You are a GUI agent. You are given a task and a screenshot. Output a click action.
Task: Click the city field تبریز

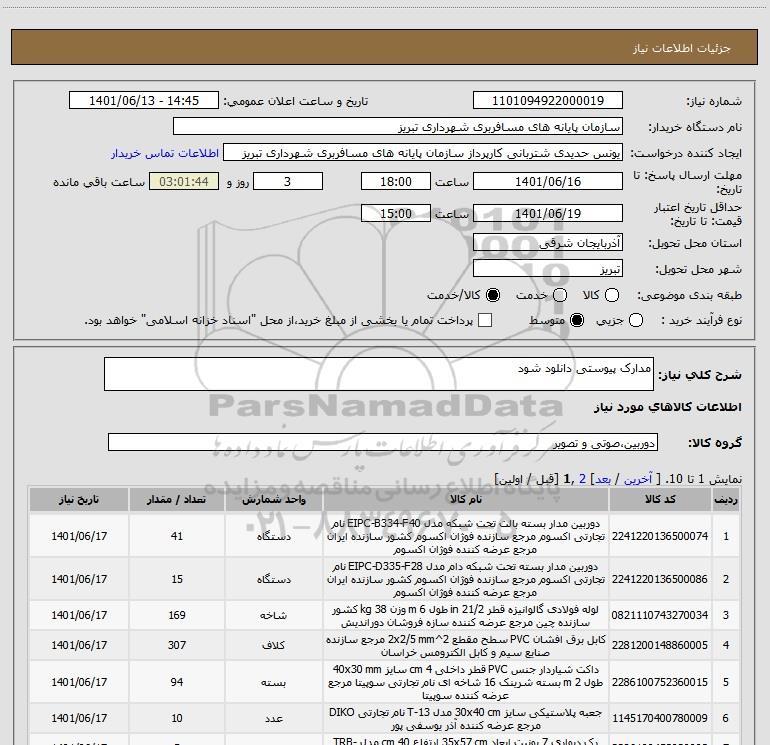tap(548, 269)
